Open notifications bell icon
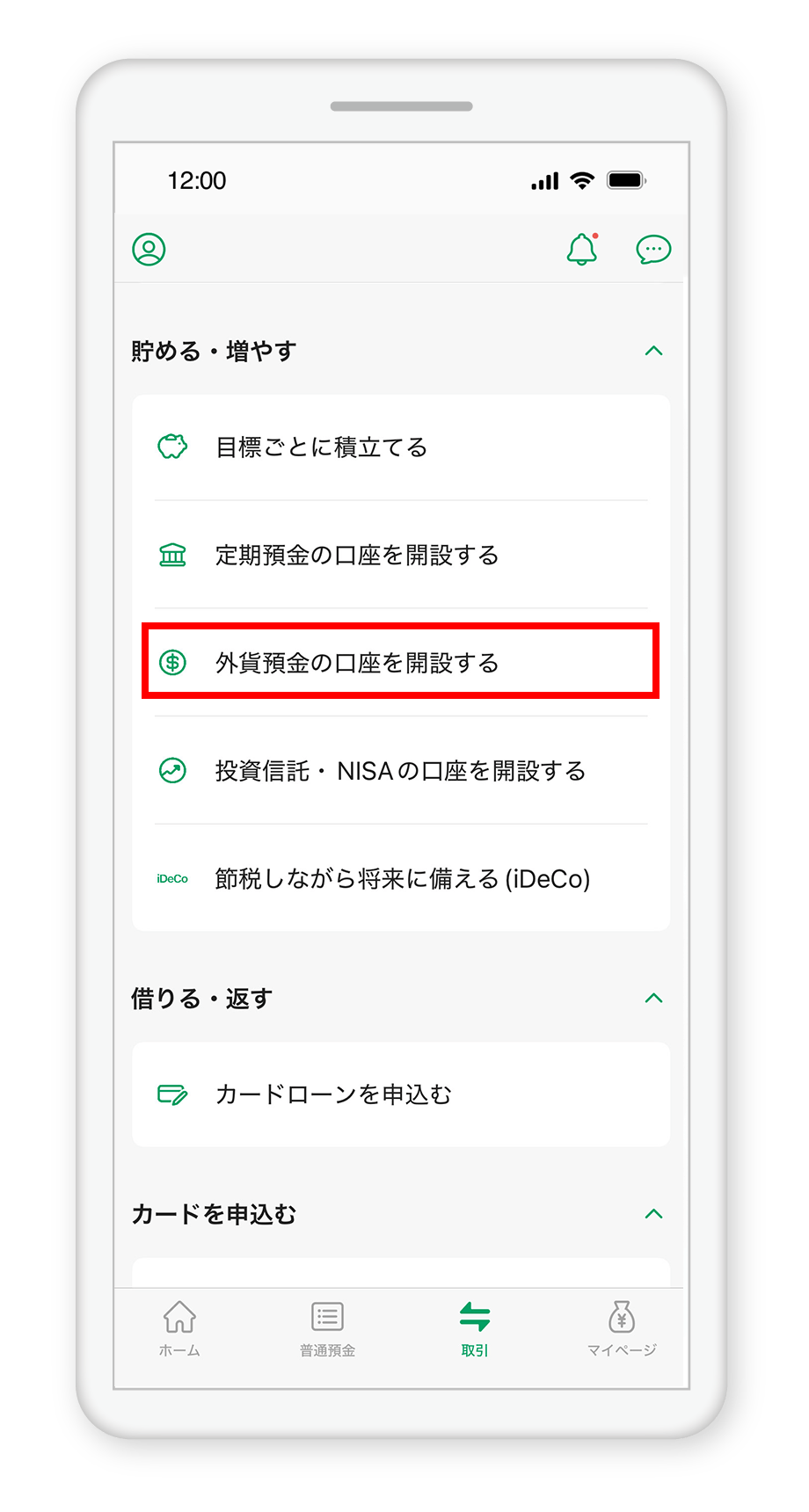This screenshot has width=809, height=1512. [582, 249]
